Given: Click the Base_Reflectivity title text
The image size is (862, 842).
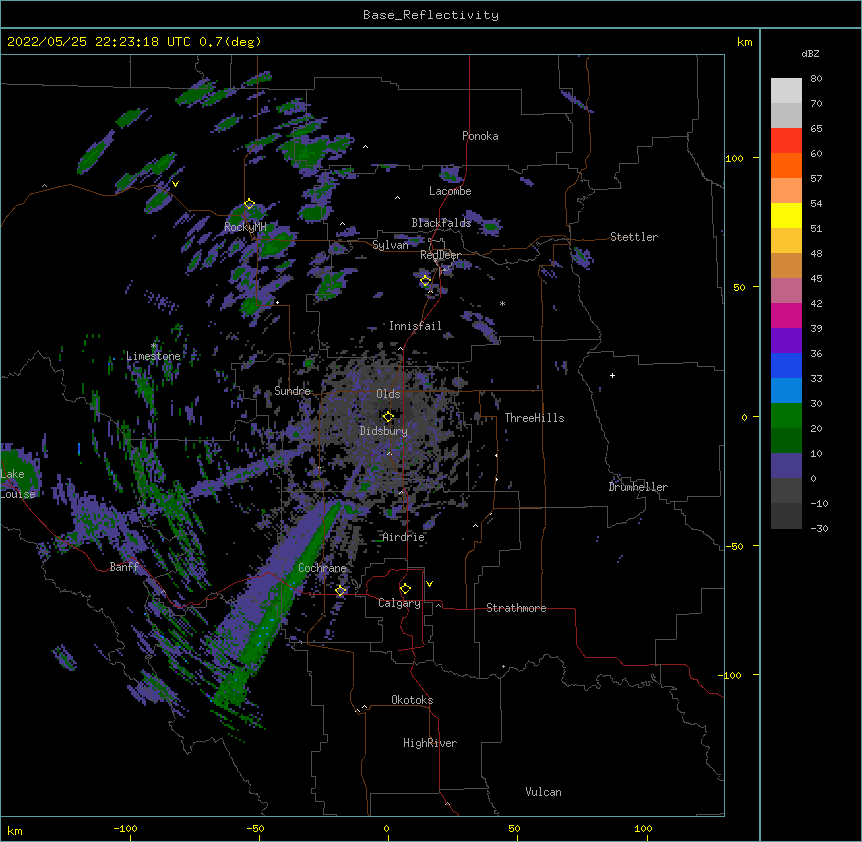Looking at the screenshot, I should [431, 15].
